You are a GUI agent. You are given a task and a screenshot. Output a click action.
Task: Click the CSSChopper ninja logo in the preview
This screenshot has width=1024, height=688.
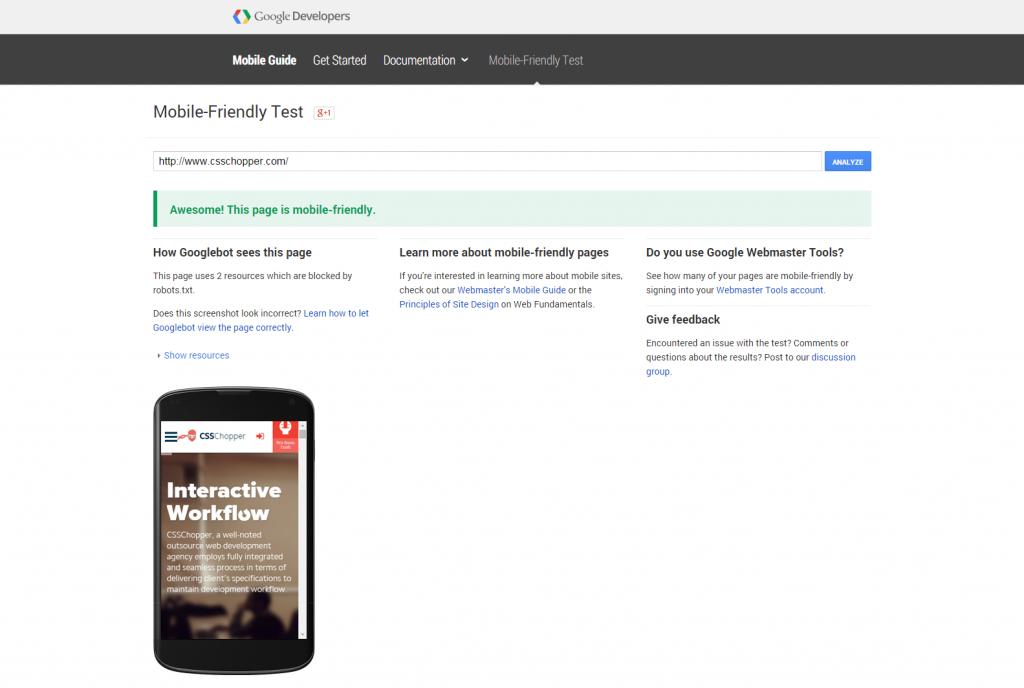pyautogui.click(x=192, y=435)
